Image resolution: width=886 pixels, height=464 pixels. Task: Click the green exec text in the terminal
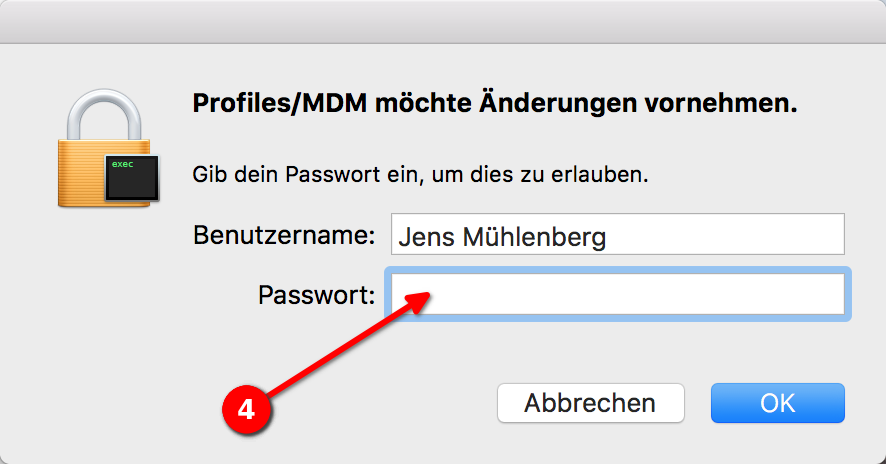coord(122,163)
